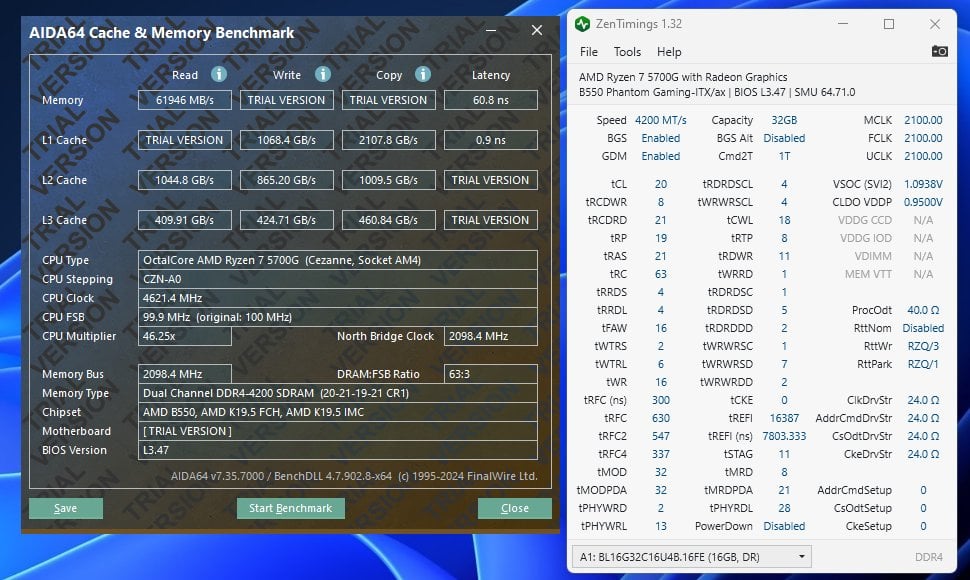Image resolution: width=970 pixels, height=580 pixels.
Task: Click tCL value 20
Action: (661, 184)
